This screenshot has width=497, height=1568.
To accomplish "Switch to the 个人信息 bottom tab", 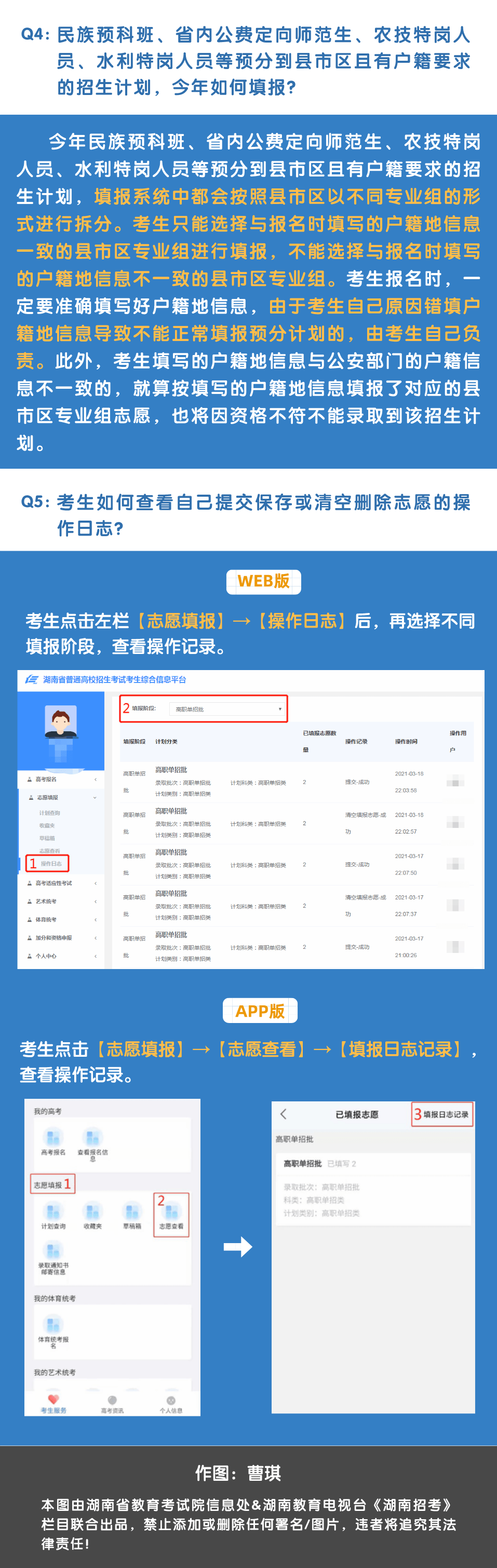I will pyautogui.click(x=170, y=1405).
